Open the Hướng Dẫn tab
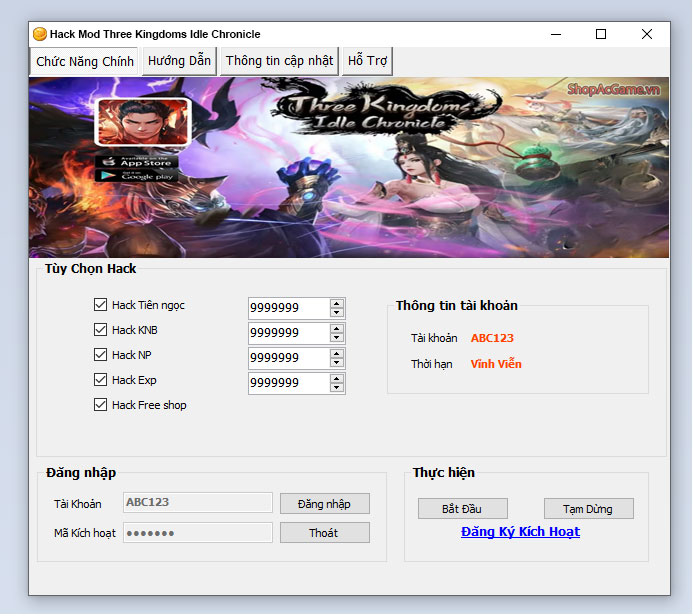The image size is (693, 616). click(x=179, y=61)
